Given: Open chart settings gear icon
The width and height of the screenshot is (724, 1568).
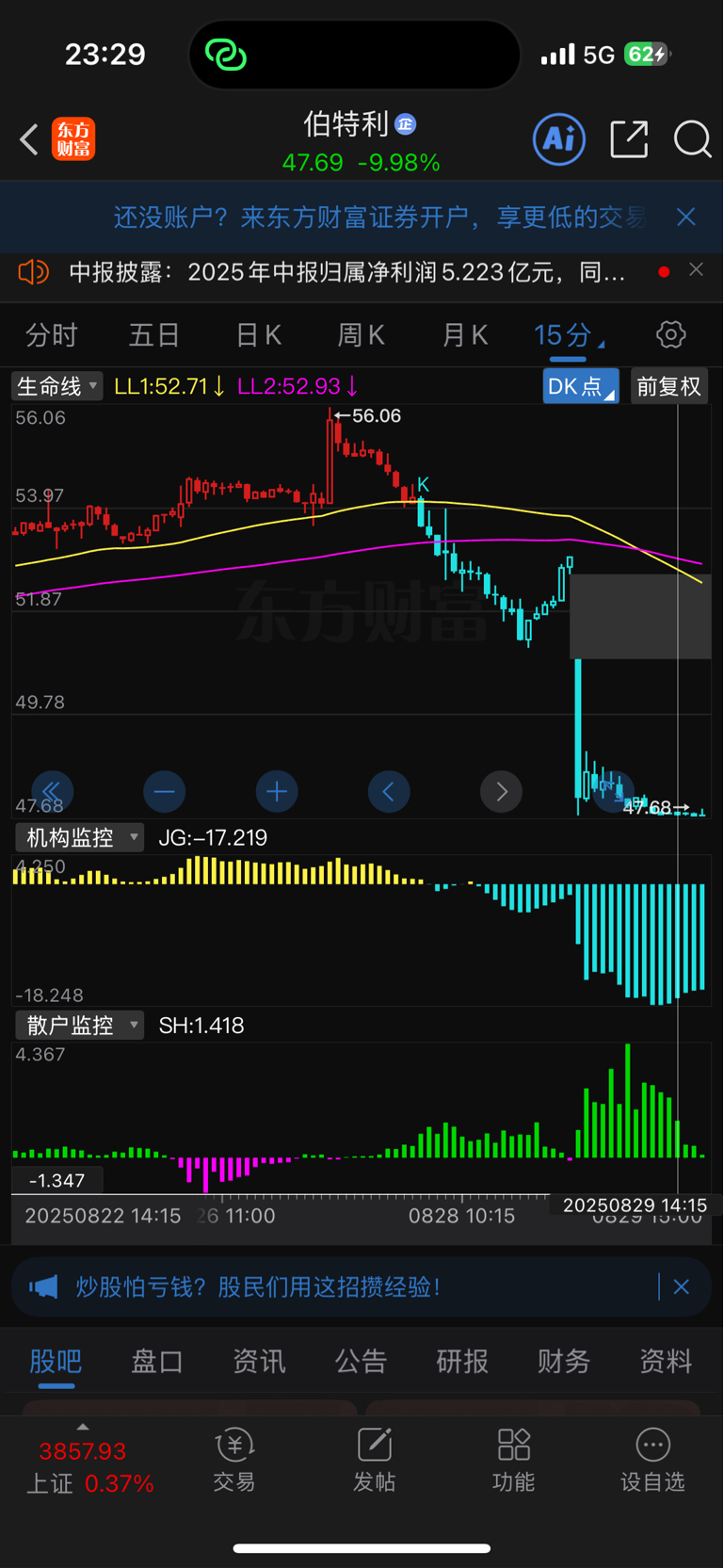Looking at the screenshot, I should pos(670,334).
